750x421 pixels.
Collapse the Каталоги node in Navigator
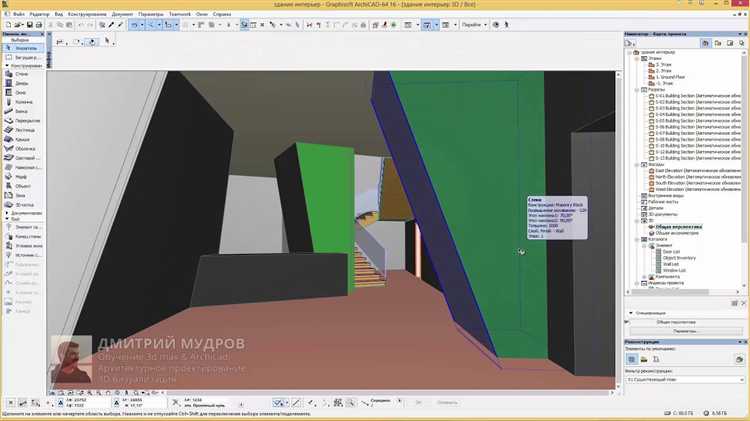pyautogui.click(x=637, y=239)
